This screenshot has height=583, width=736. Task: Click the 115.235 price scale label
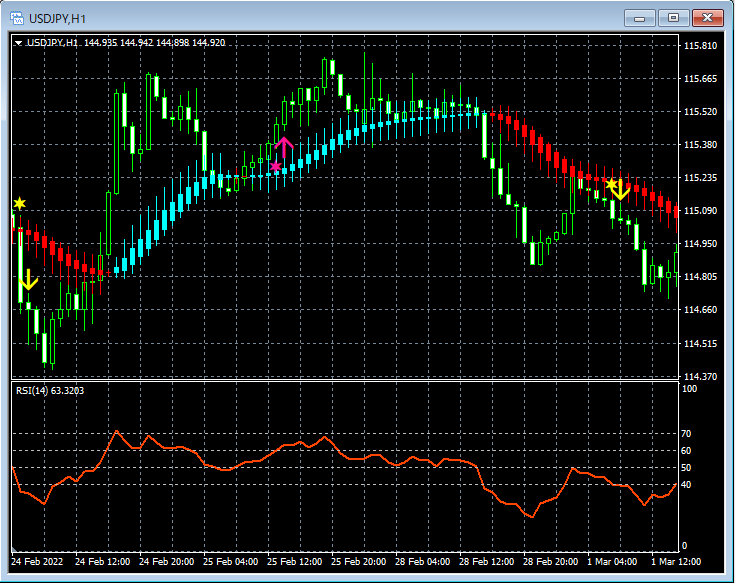coord(700,177)
